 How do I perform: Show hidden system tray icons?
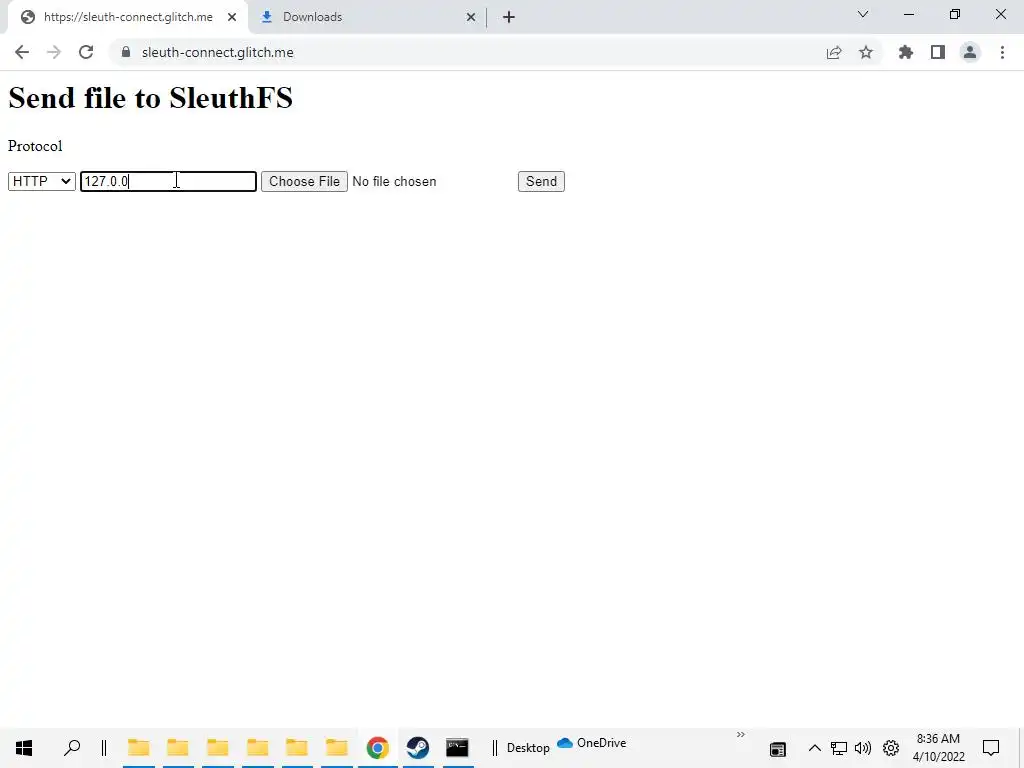click(x=814, y=748)
